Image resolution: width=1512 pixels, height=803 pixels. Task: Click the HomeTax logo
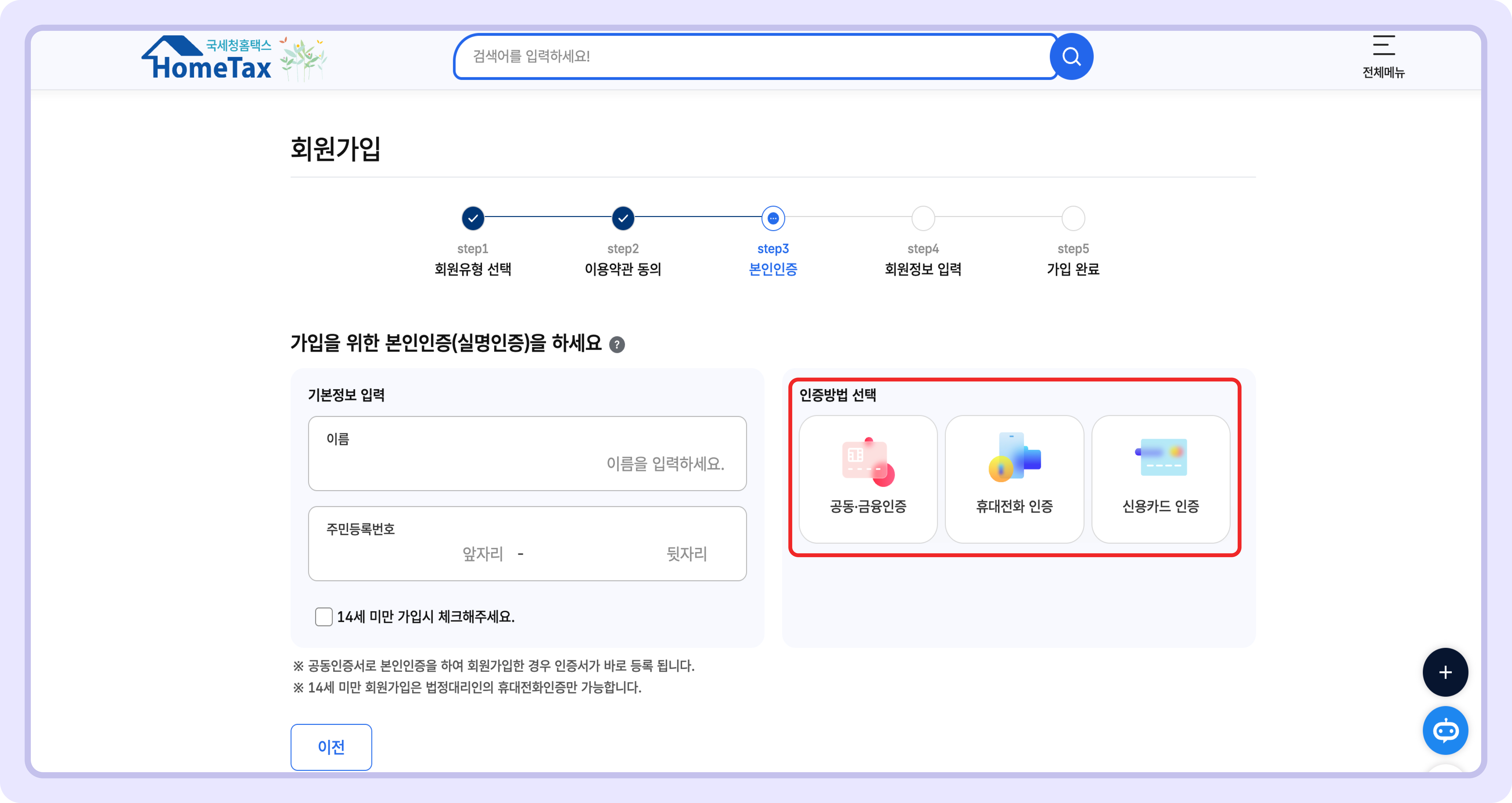click(208, 58)
